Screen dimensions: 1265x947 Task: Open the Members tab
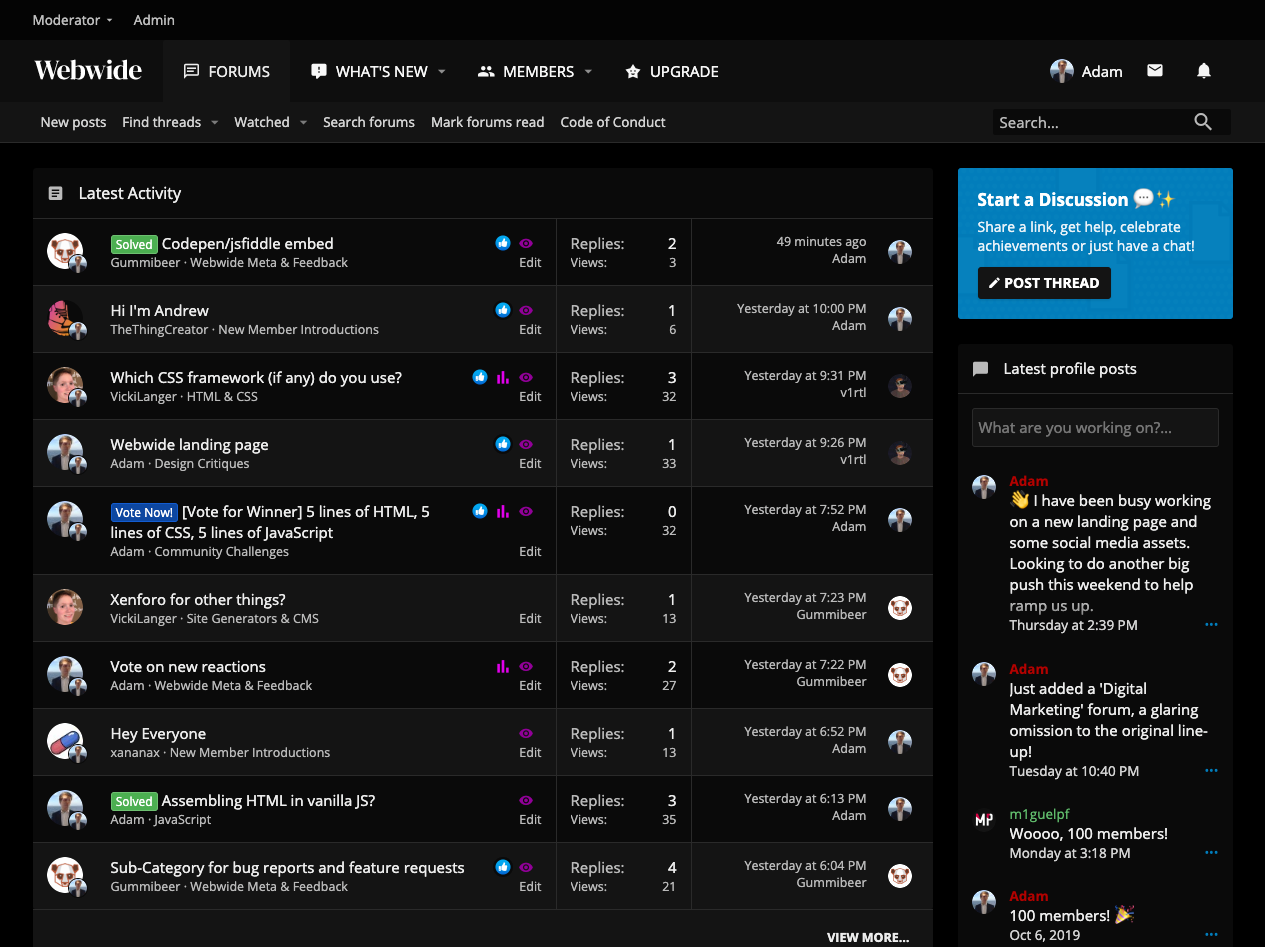(x=526, y=71)
